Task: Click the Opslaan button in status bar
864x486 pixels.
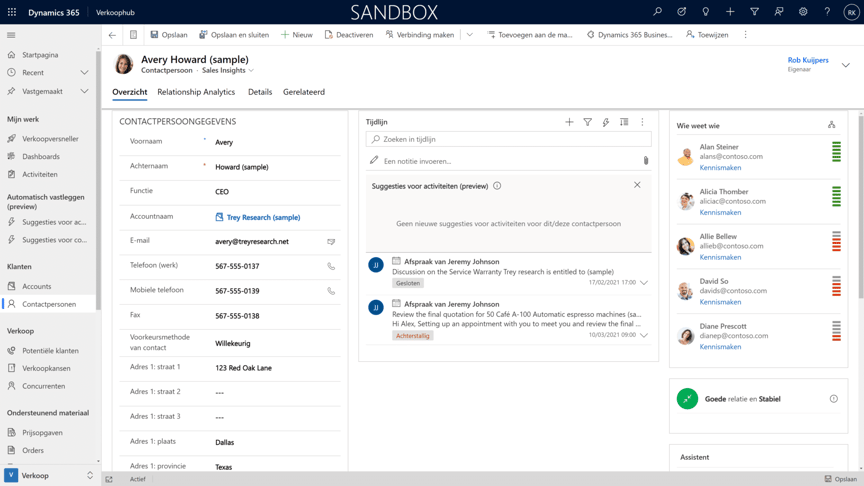Action: (840, 479)
